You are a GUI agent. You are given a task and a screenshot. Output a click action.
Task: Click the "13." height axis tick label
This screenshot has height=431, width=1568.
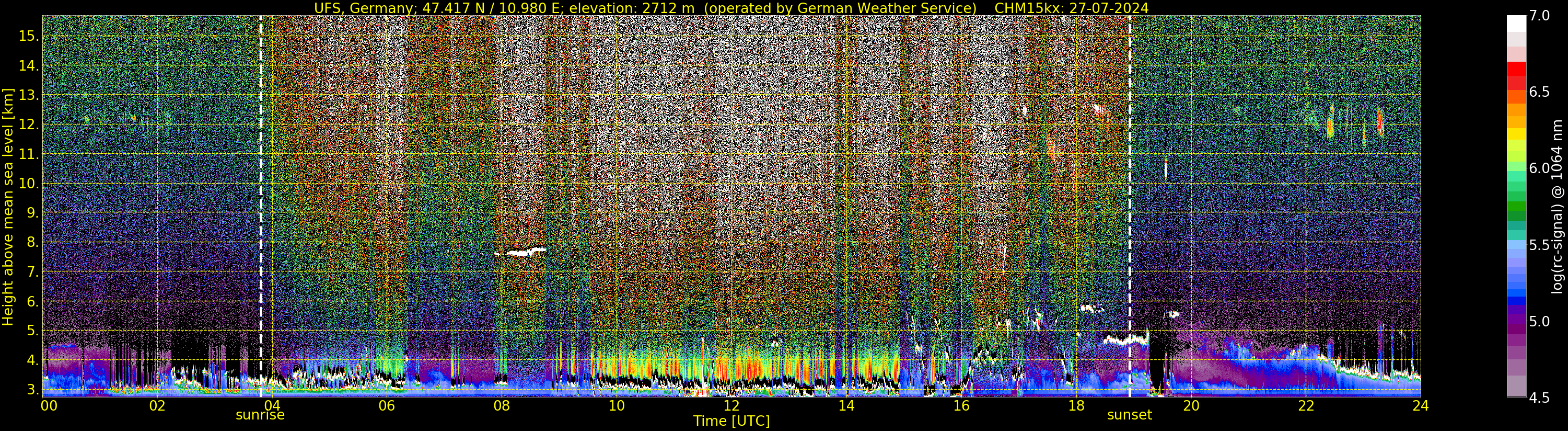click(x=28, y=95)
